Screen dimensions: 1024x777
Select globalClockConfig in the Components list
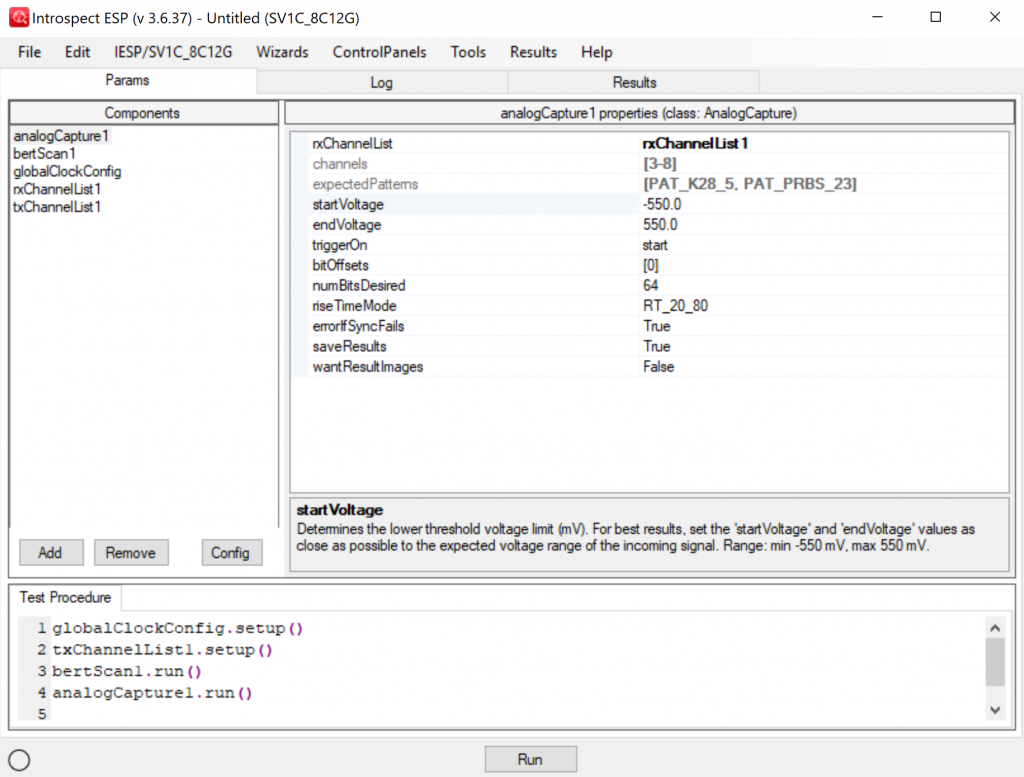pos(67,171)
